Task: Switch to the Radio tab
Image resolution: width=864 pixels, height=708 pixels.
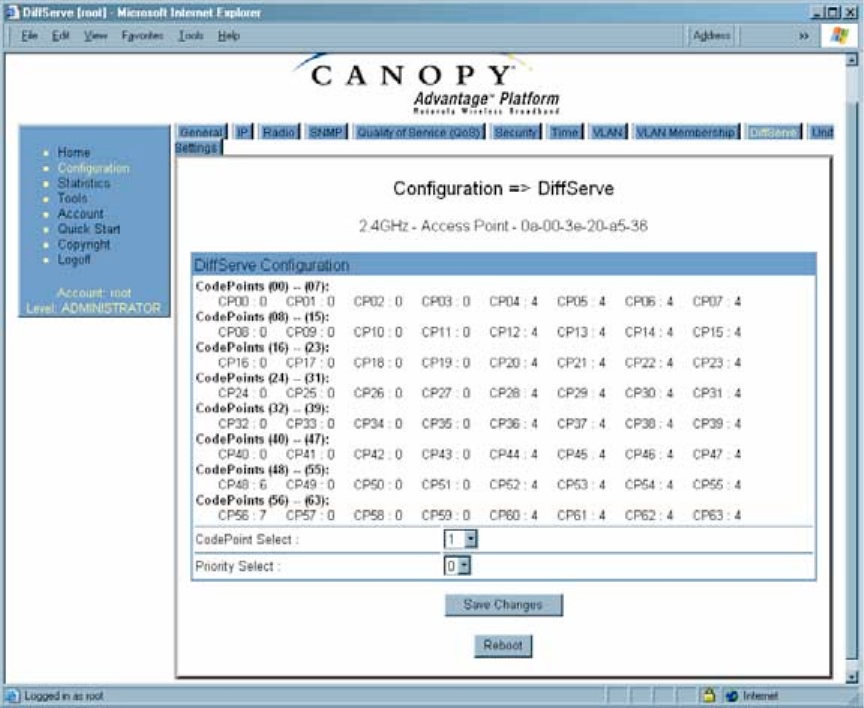Action: point(279,132)
